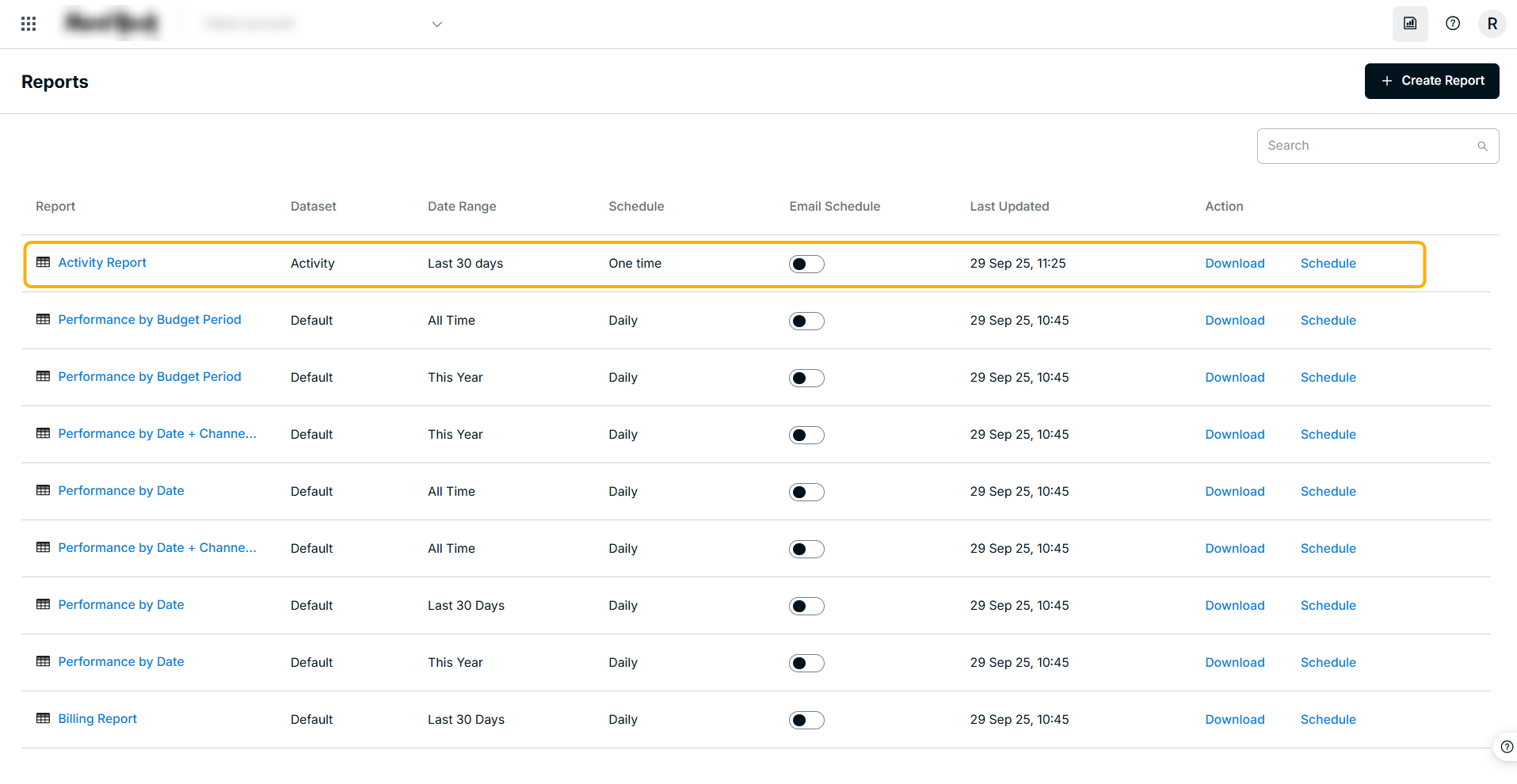Open the help question mark in top header
1517x784 pixels.
(x=1453, y=24)
